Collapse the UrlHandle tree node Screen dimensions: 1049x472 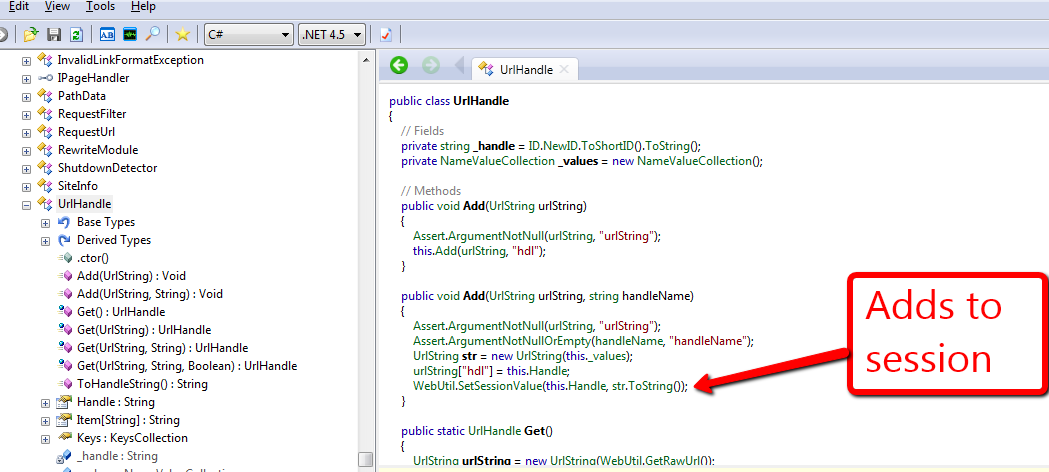(26, 204)
